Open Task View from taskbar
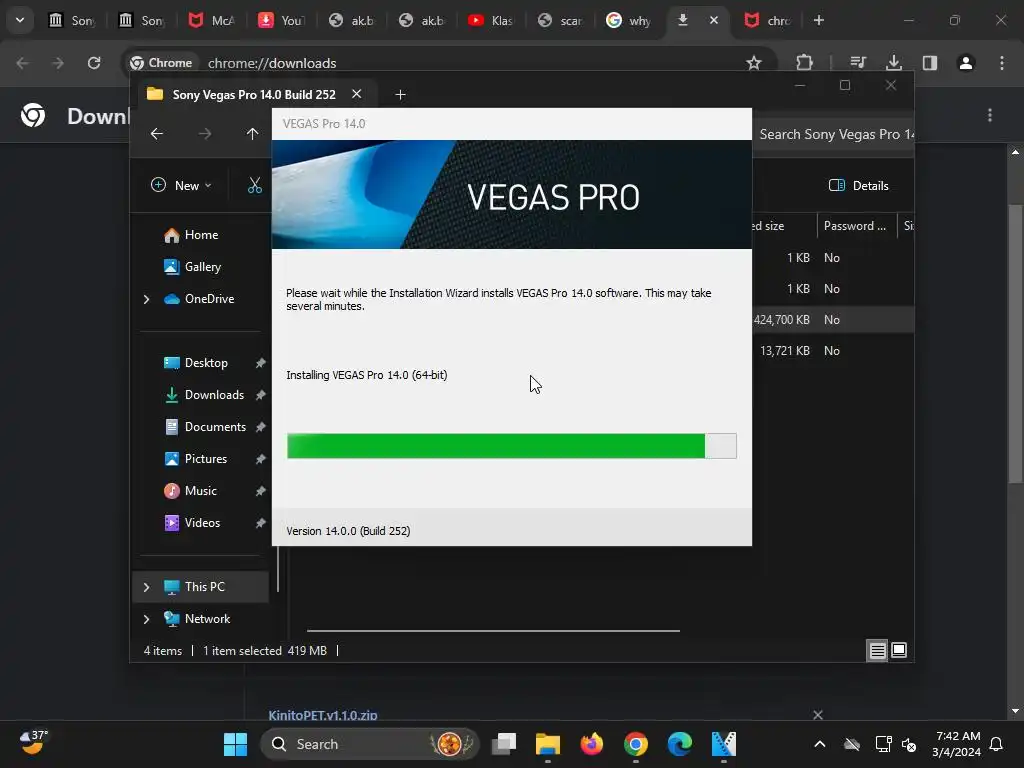1024x768 pixels. click(x=504, y=744)
